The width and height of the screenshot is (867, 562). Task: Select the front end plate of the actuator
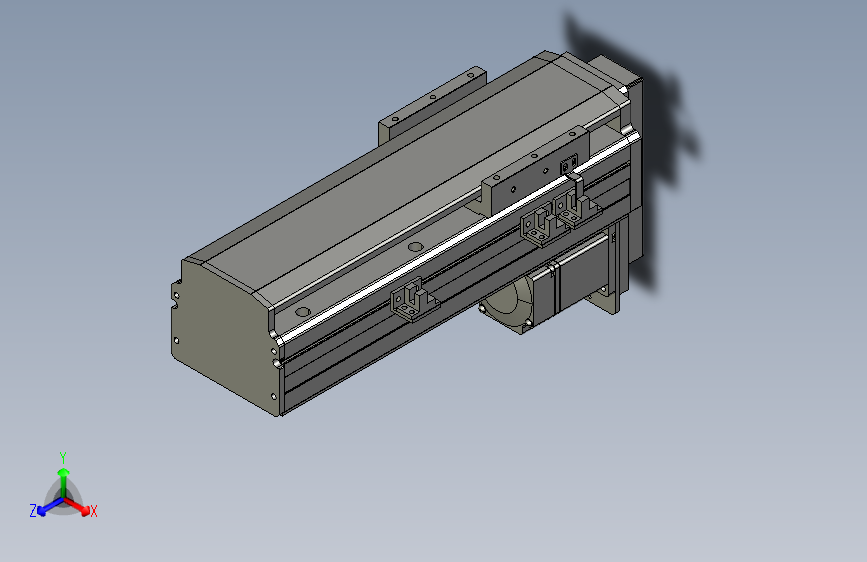coord(227,335)
